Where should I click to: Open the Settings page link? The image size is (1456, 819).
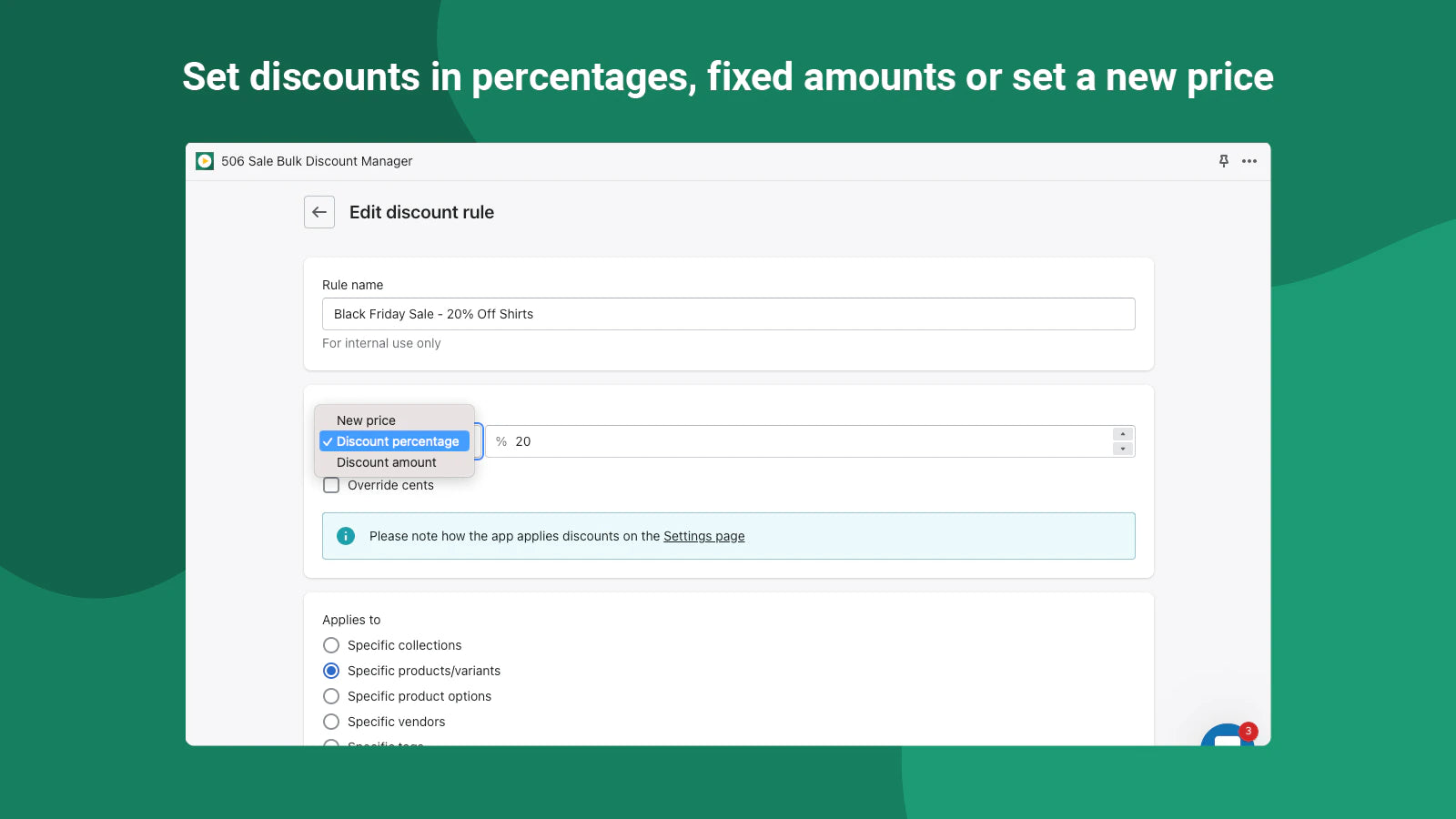(703, 536)
